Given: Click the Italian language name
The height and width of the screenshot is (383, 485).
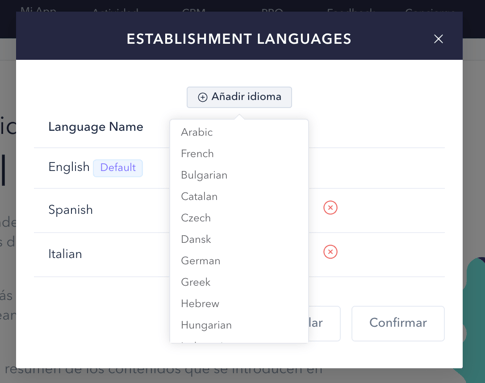Looking at the screenshot, I should coord(65,254).
